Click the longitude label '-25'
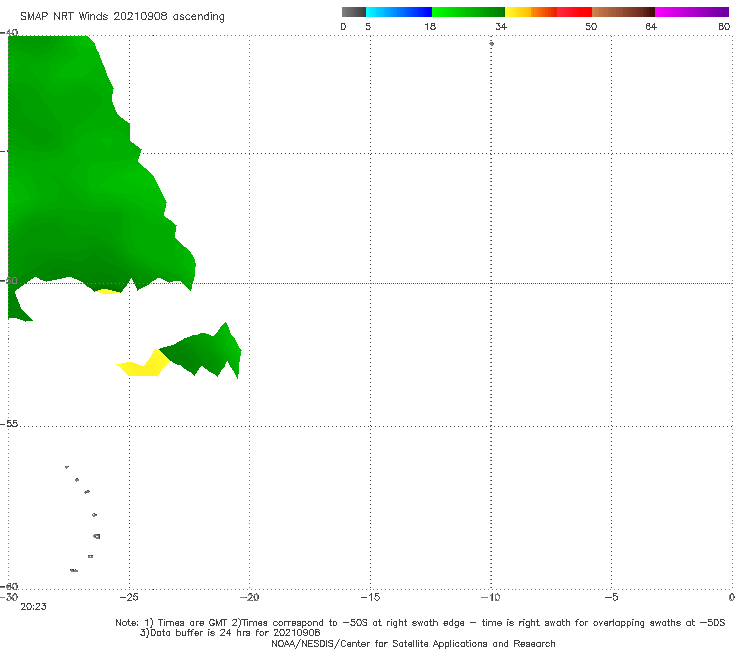 (128, 597)
